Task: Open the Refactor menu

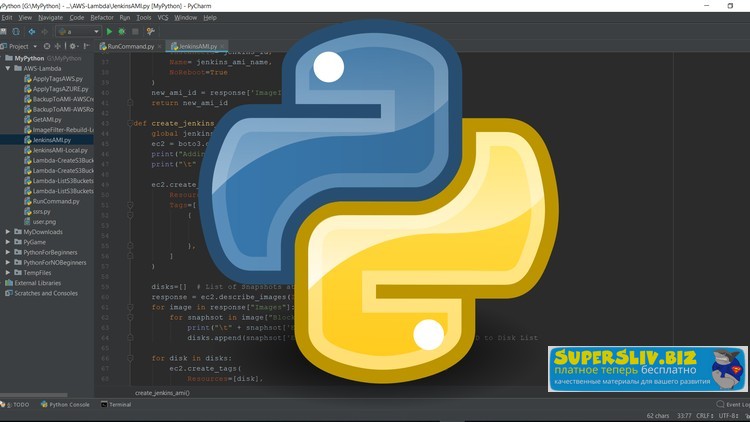Action: [102, 18]
